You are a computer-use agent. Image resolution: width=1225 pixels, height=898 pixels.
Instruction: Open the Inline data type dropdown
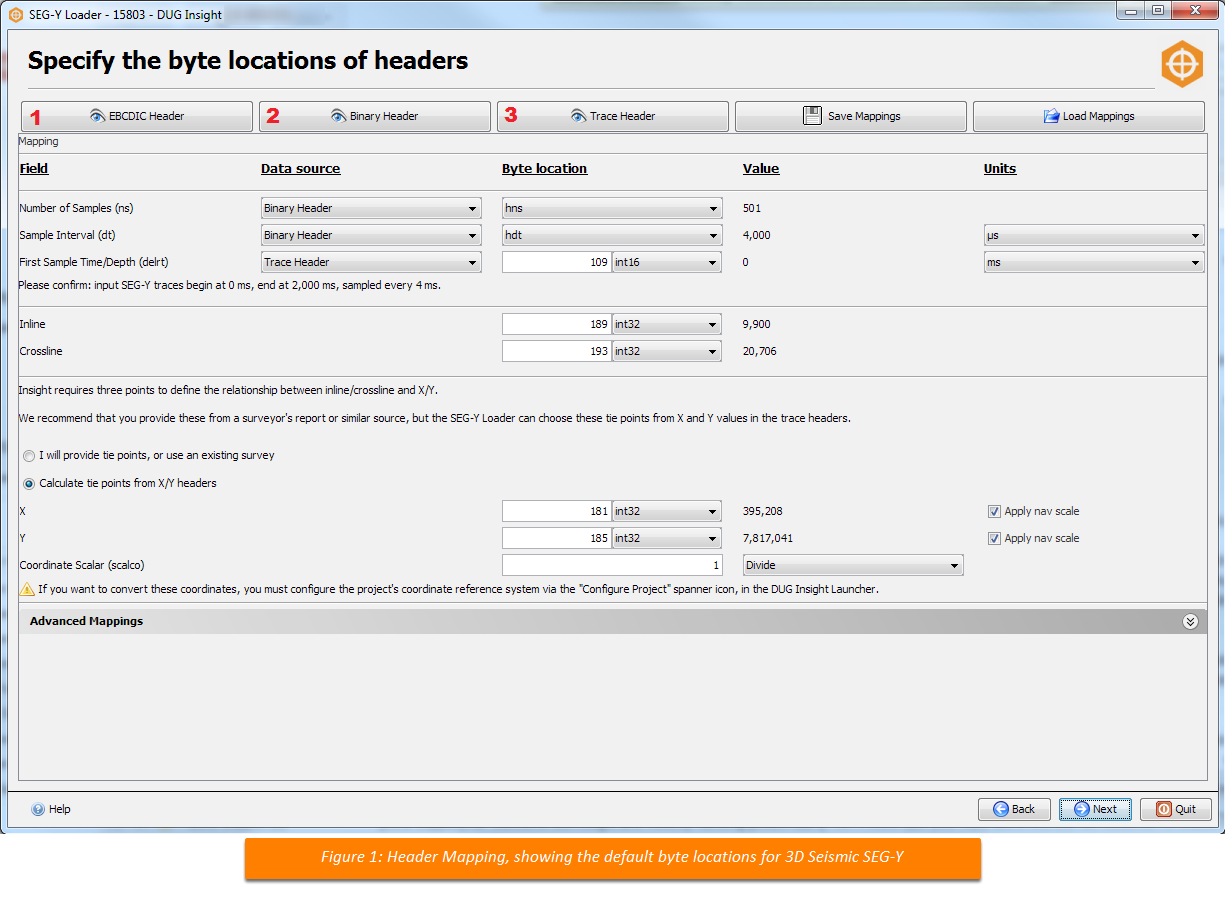(667, 324)
